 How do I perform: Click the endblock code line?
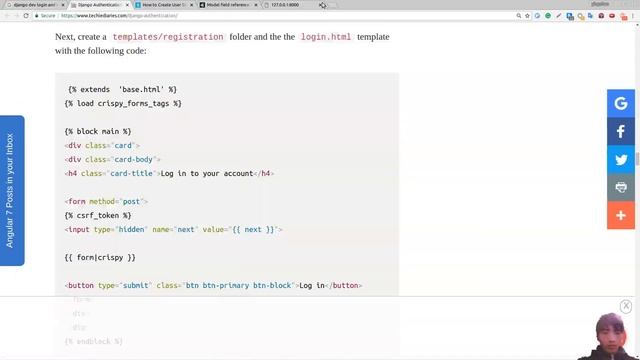coord(93,342)
